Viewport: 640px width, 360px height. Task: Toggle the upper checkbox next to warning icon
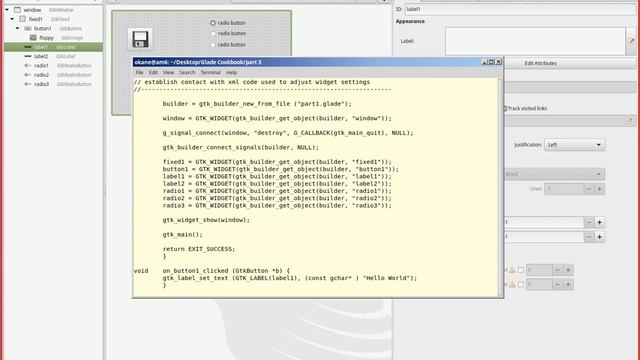click(x=520, y=270)
